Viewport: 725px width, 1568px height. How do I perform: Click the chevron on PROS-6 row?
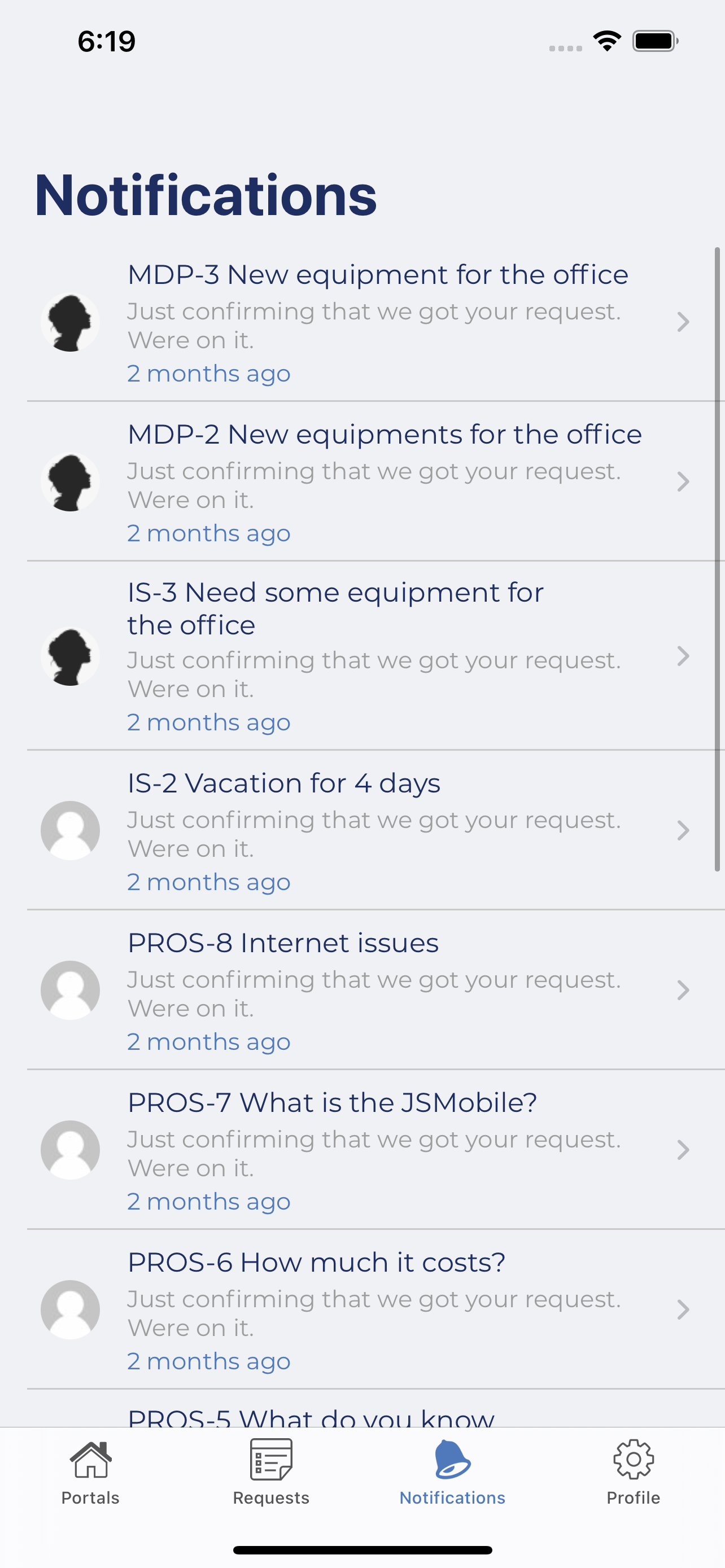pos(683,1309)
